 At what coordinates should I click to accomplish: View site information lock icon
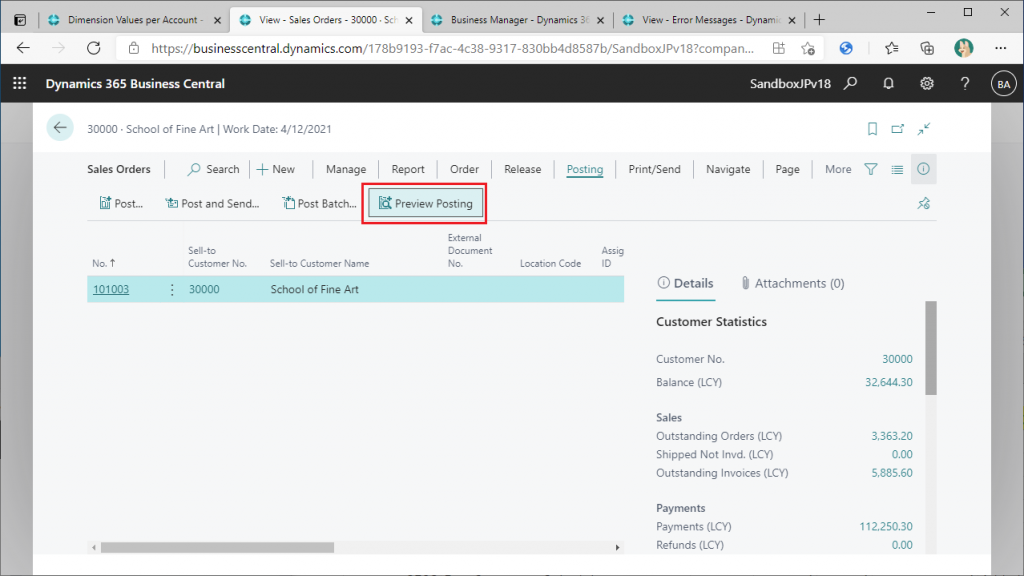[x=133, y=48]
